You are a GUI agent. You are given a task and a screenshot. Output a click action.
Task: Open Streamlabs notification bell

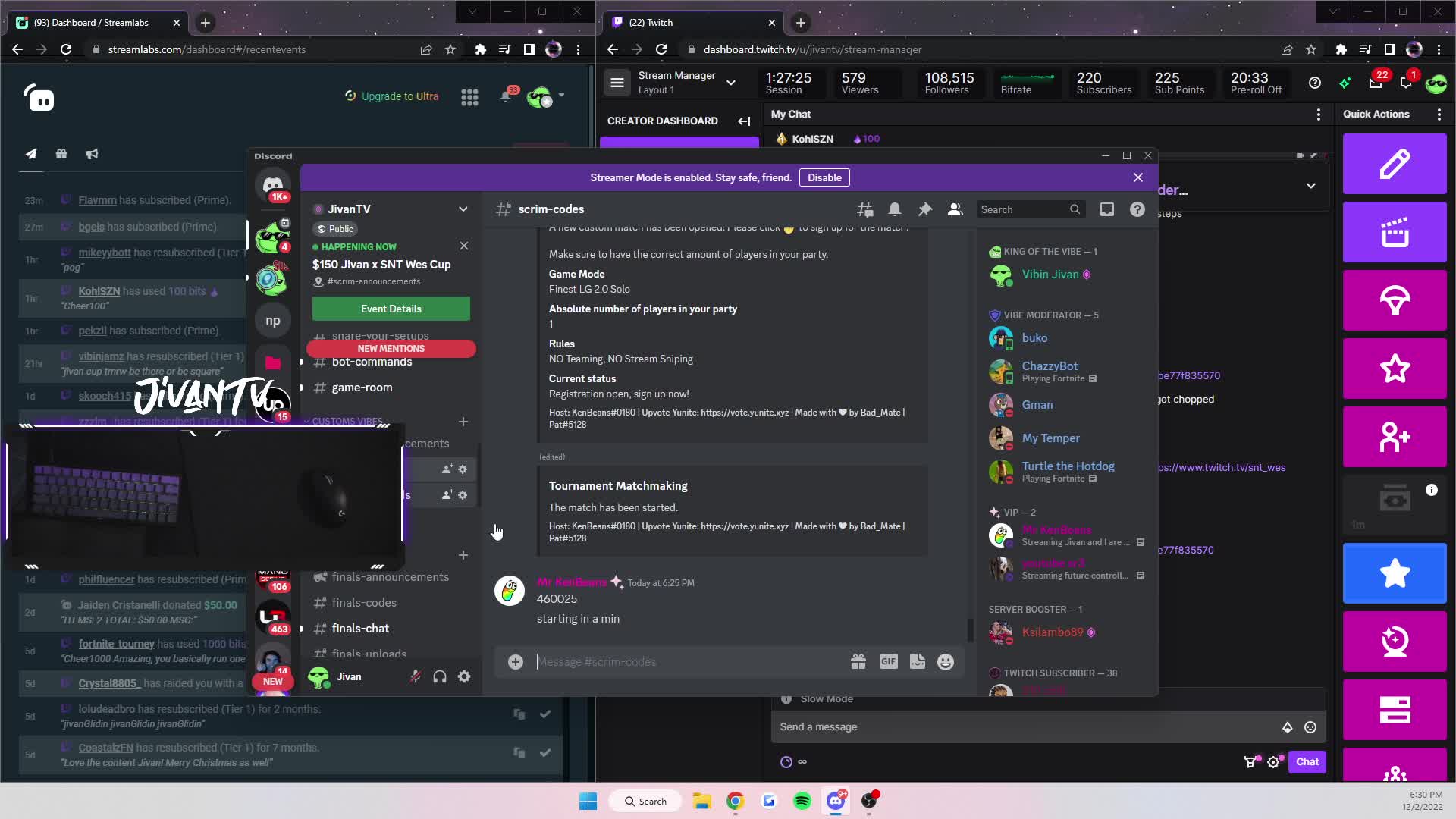(506, 96)
